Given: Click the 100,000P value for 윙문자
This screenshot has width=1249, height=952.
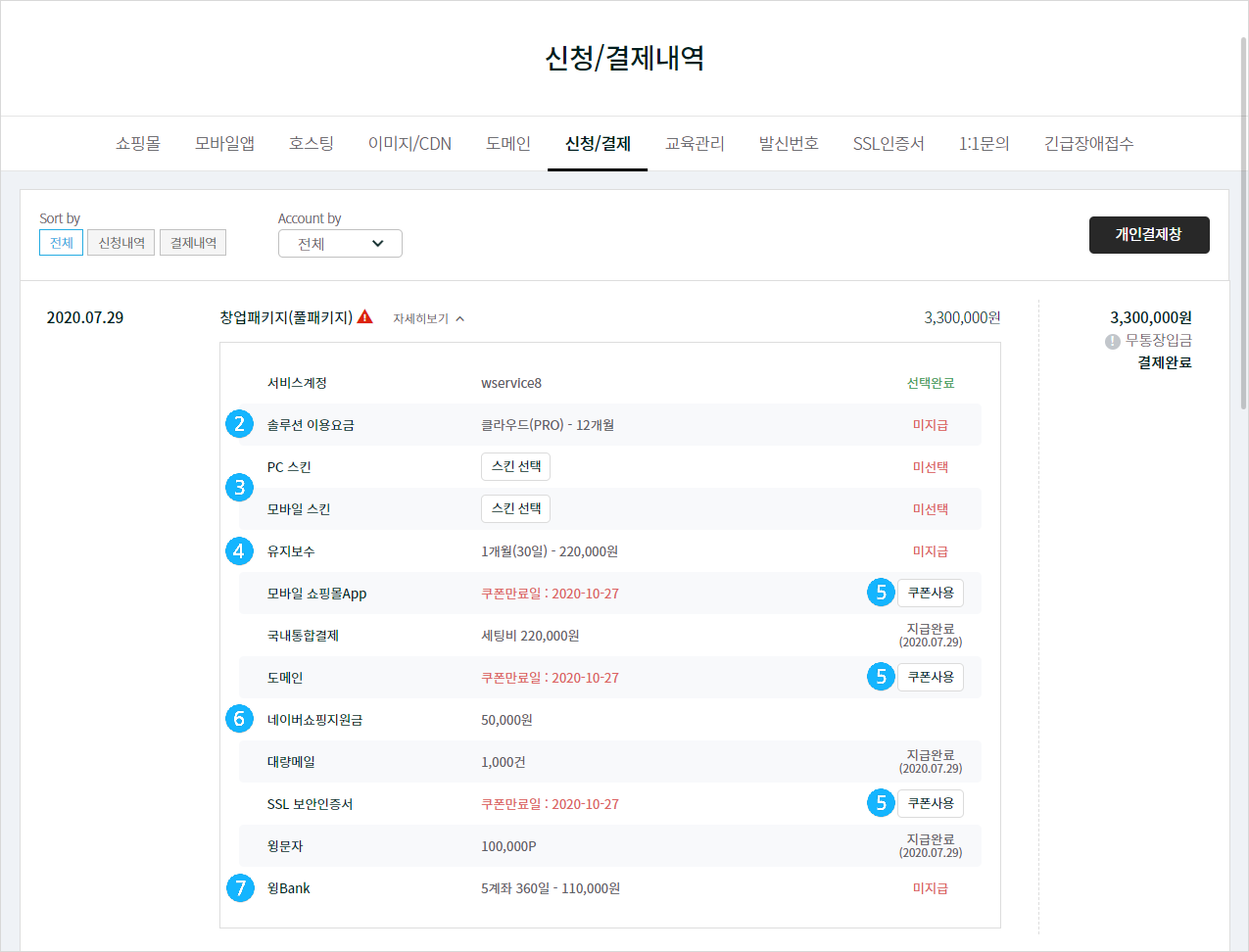Looking at the screenshot, I should [x=508, y=846].
